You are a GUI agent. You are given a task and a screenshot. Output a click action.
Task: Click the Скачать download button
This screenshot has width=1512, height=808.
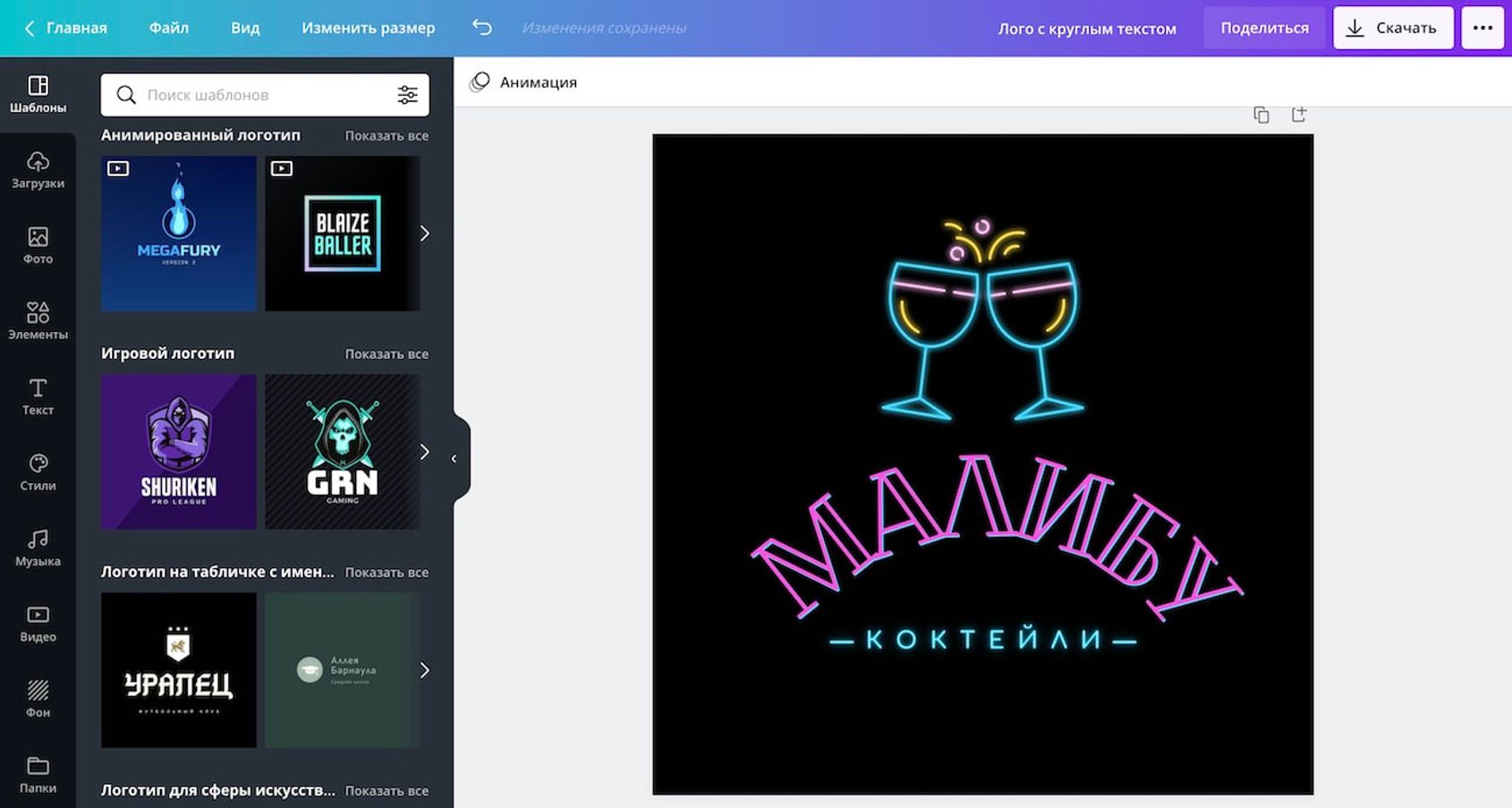click(x=1392, y=28)
